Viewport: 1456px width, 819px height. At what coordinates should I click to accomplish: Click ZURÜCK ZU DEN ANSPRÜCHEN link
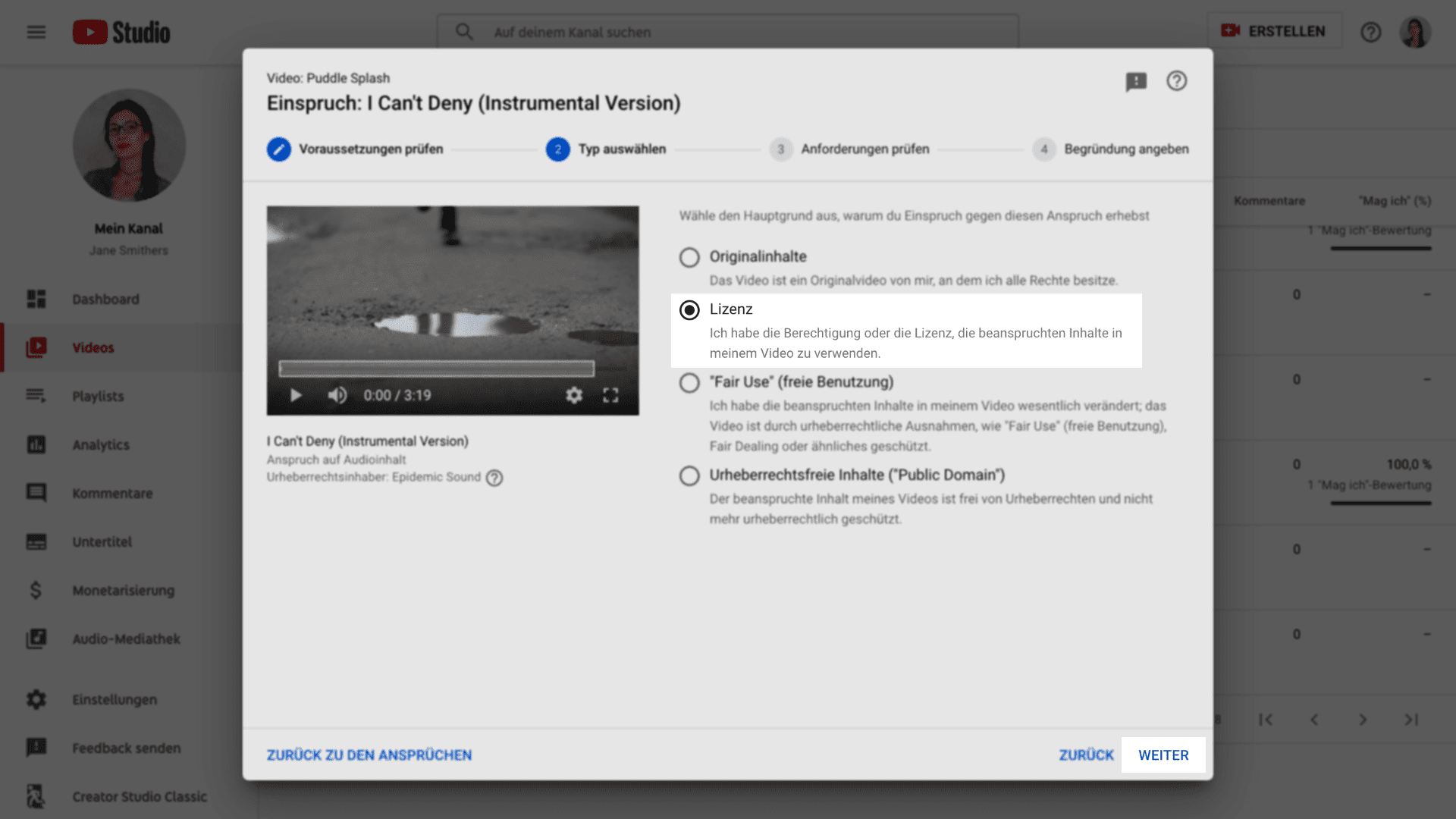click(369, 755)
